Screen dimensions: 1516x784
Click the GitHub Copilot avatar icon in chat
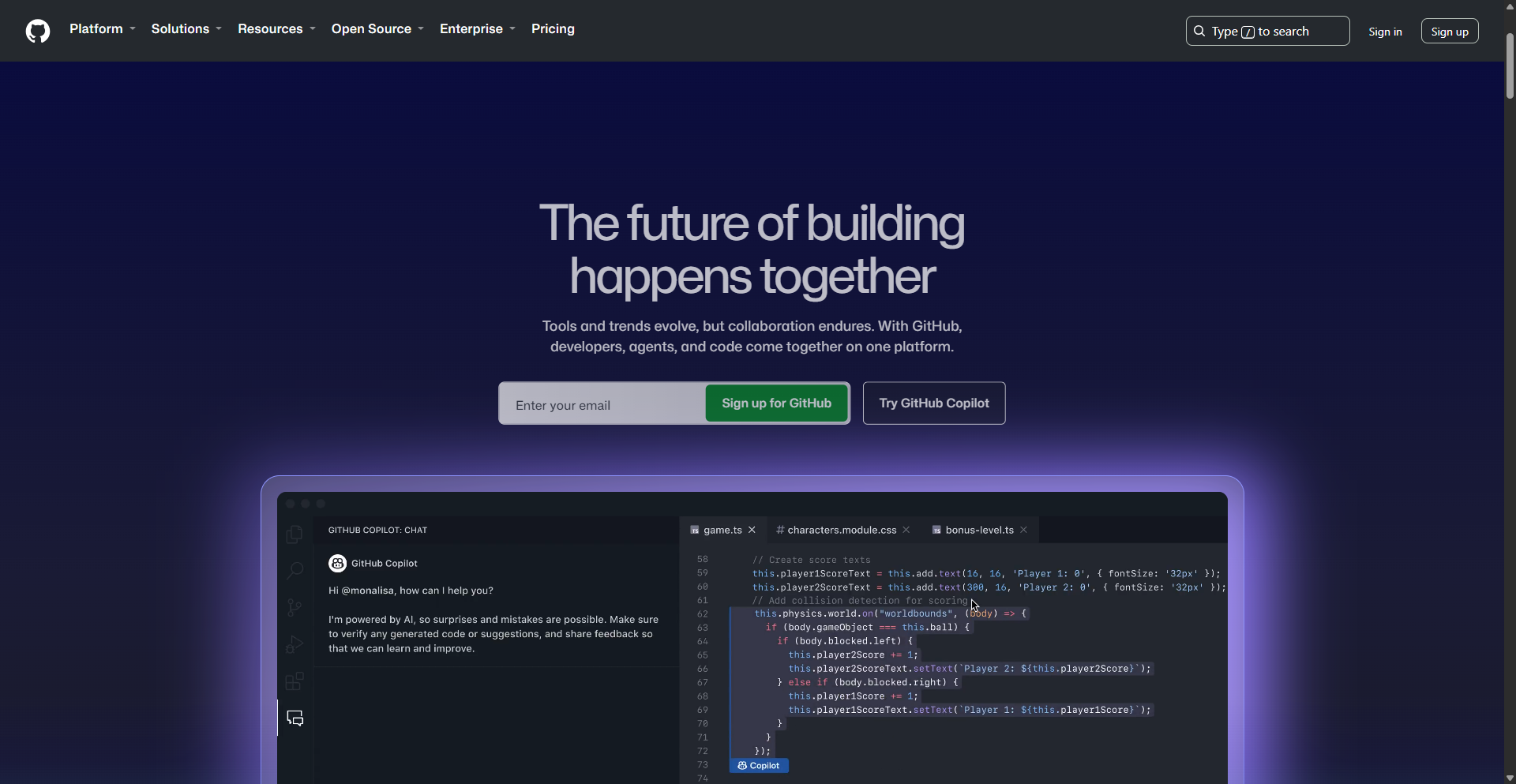pyautogui.click(x=337, y=563)
